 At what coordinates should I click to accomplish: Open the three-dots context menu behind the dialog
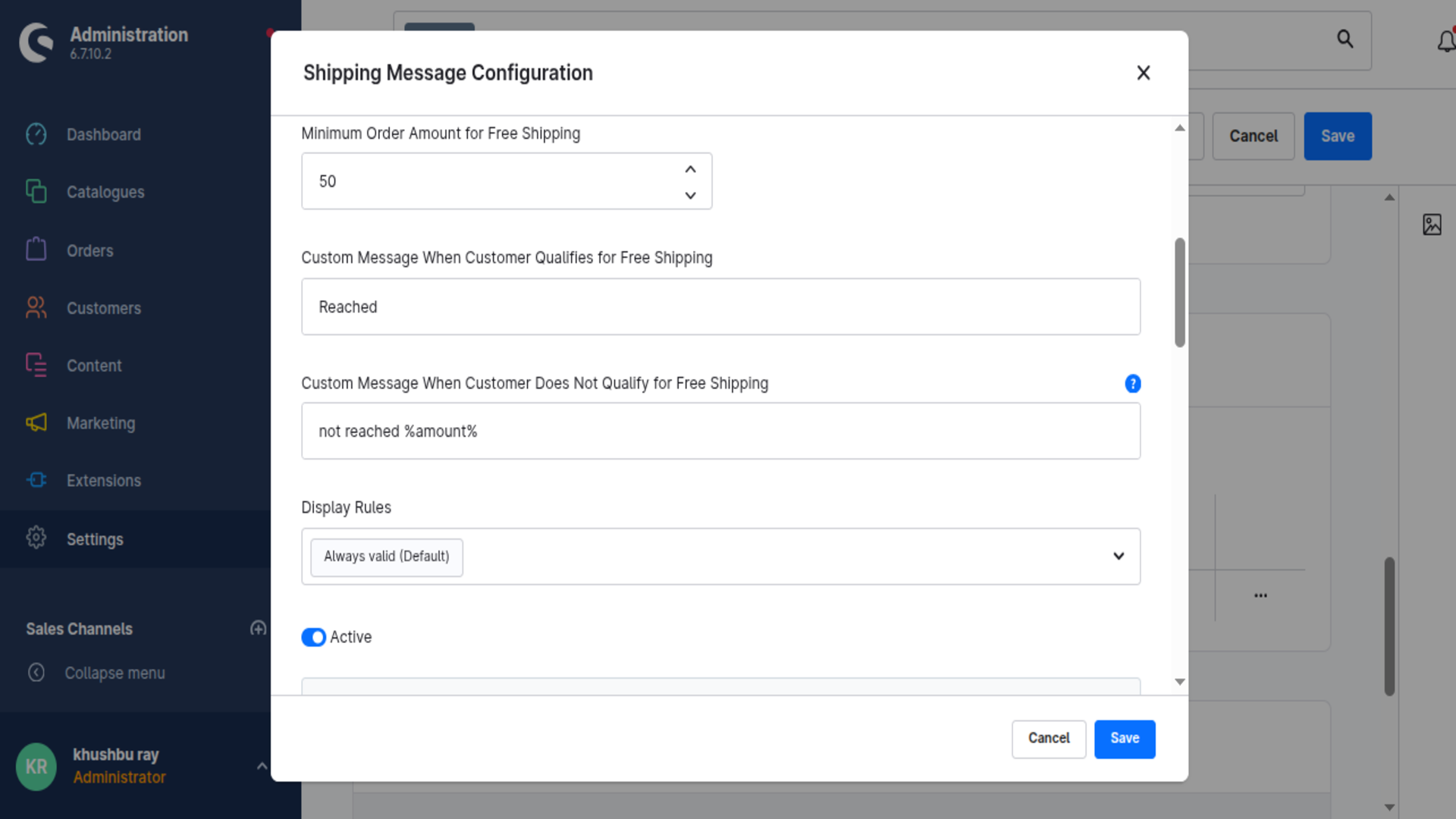click(1260, 595)
